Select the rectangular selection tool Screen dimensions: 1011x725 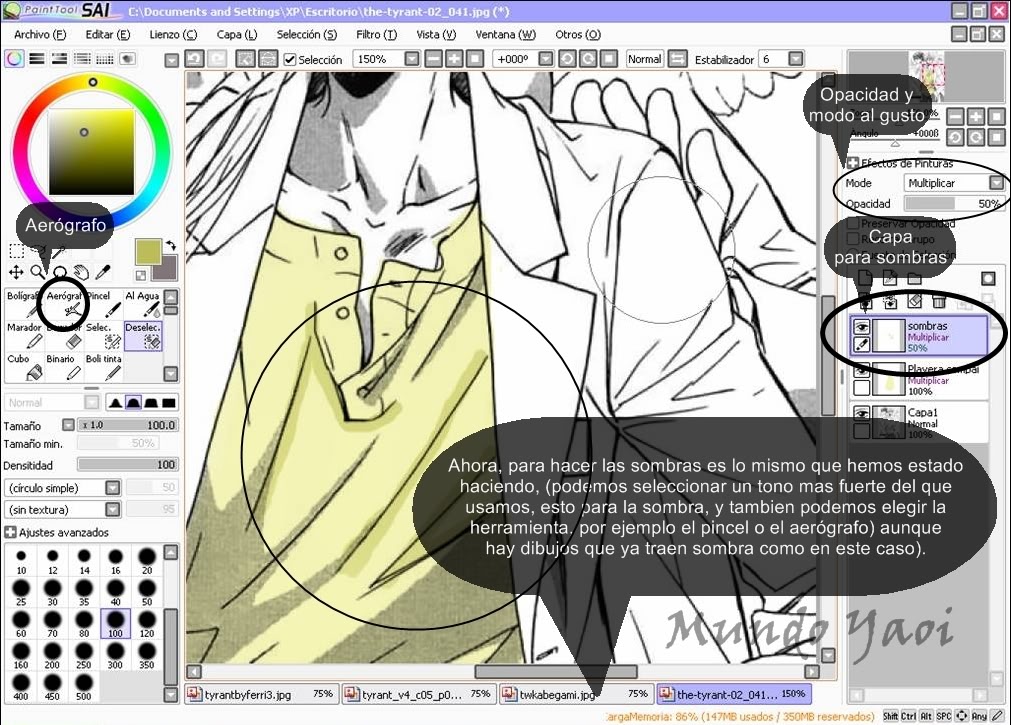[x=16, y=250]
